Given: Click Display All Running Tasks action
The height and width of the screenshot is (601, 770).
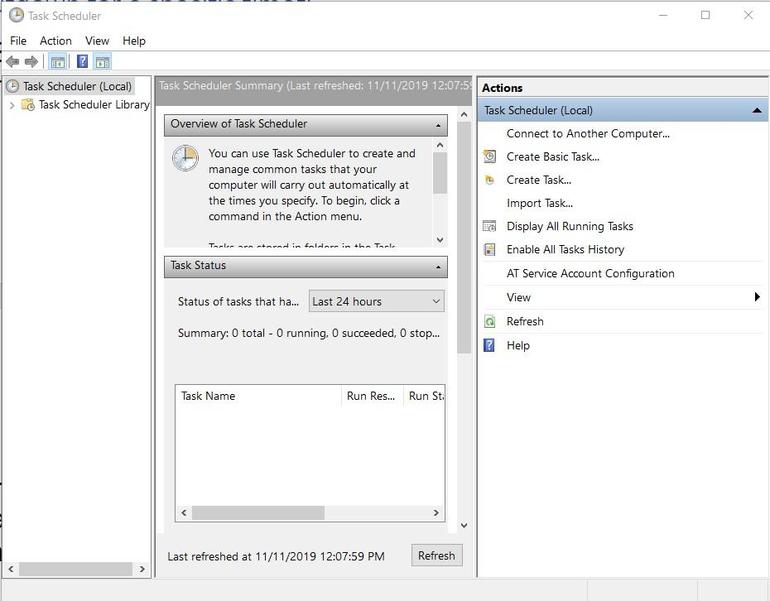Looking at the screenshot, I should click(570, 226).
